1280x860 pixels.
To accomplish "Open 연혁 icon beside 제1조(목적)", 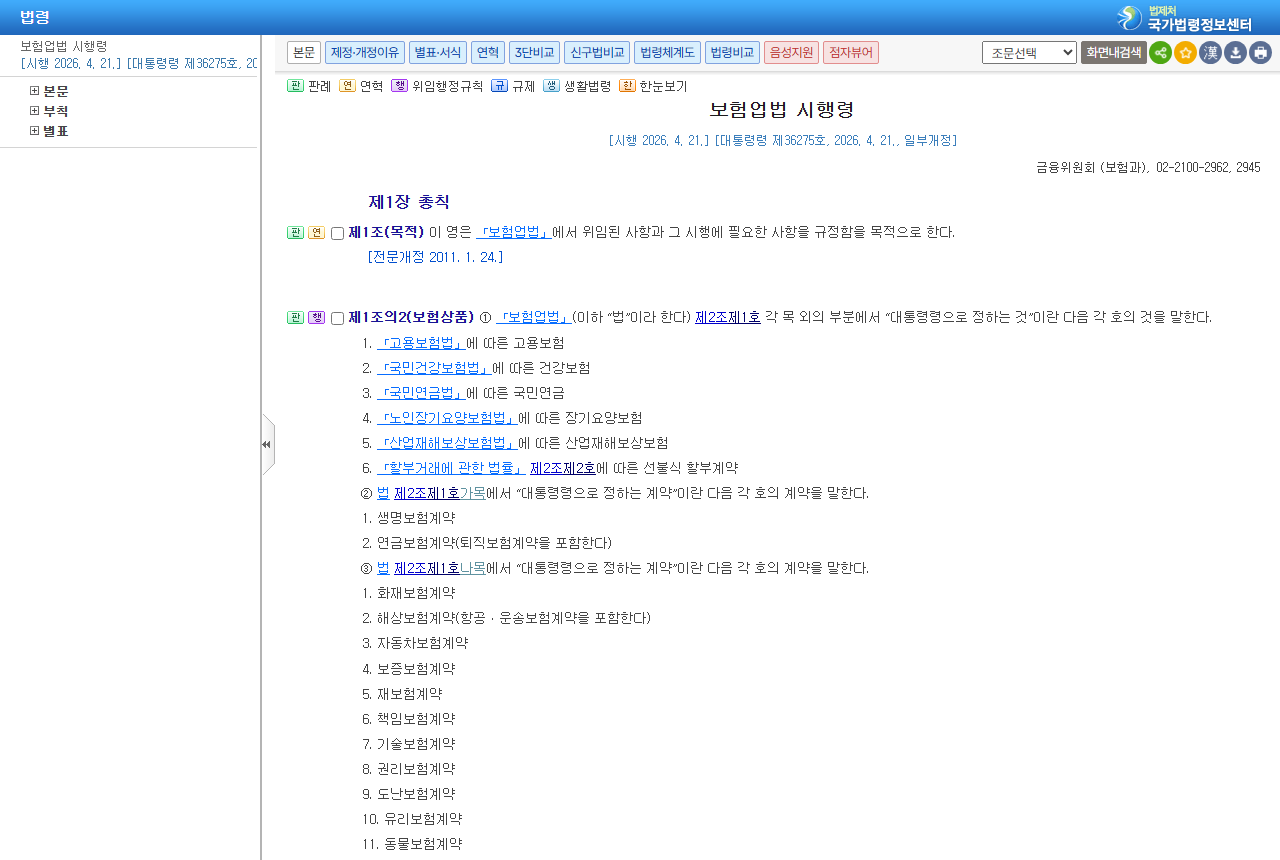I will [316, 233].
